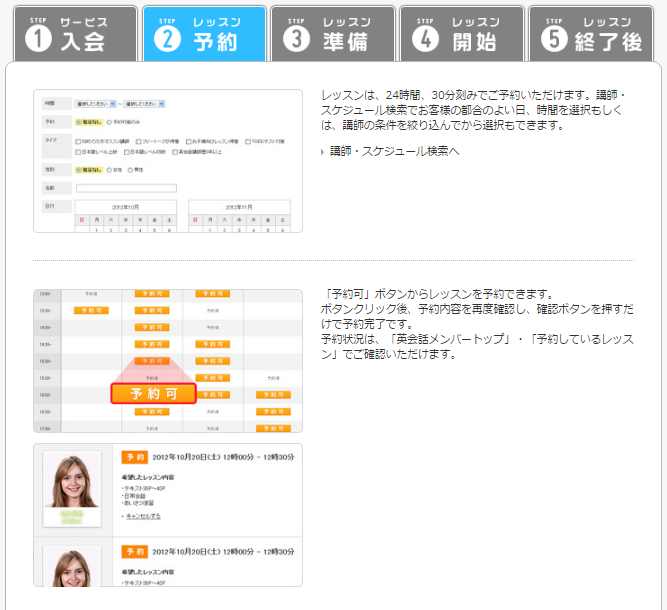
Task: Click the enlarged 予約可 button
Action: point(152,393)
